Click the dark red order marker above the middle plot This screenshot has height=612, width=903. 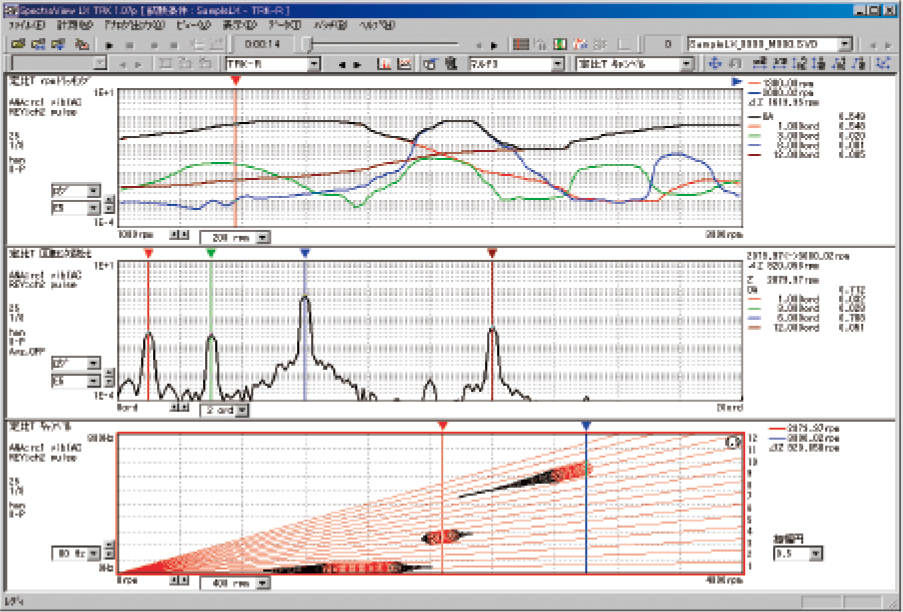click(492, 253)
